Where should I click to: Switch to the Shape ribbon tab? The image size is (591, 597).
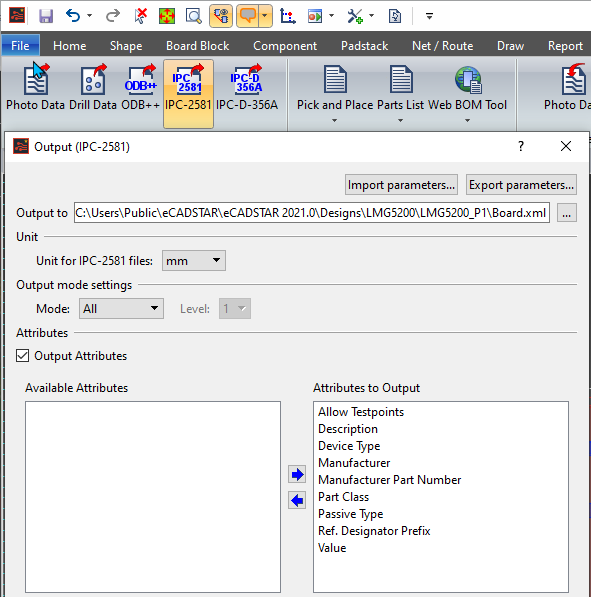pyautogui.click(x=126, y=46)
